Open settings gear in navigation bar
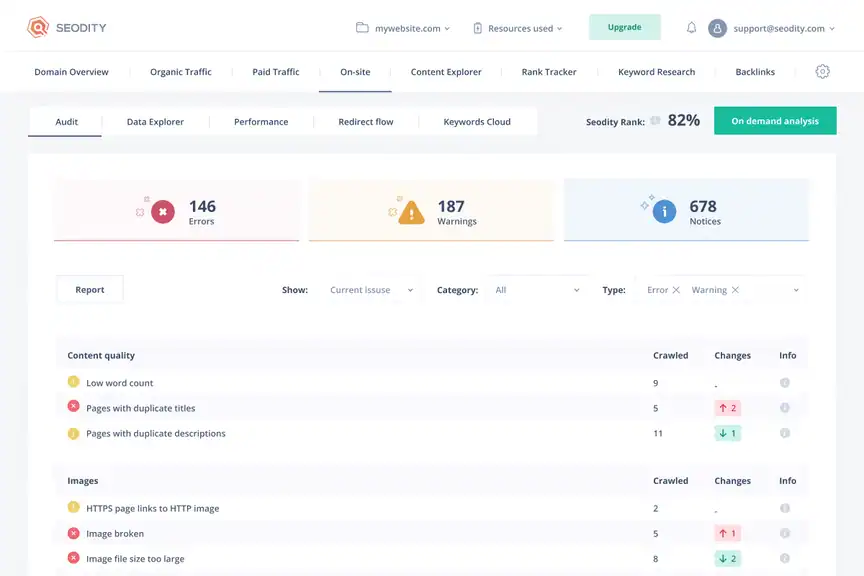 click(822, 72)
